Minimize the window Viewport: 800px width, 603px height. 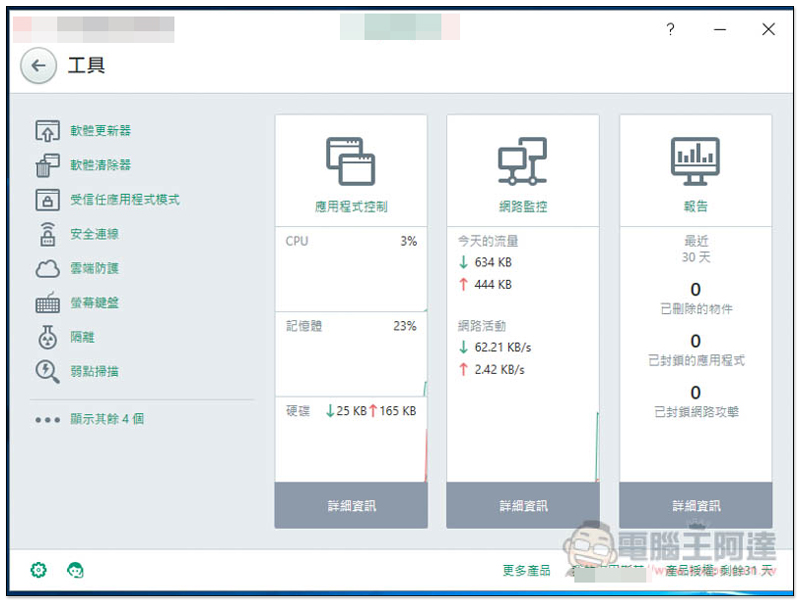720,30
